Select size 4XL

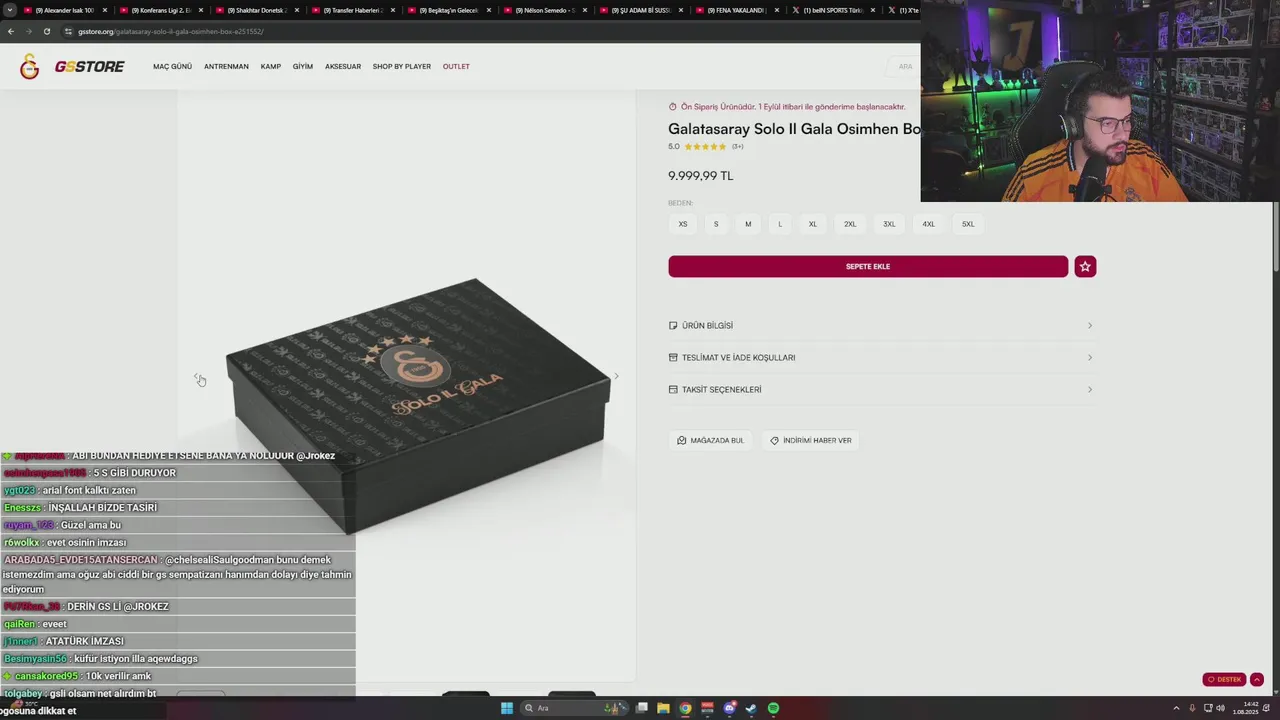pos(928,224)
